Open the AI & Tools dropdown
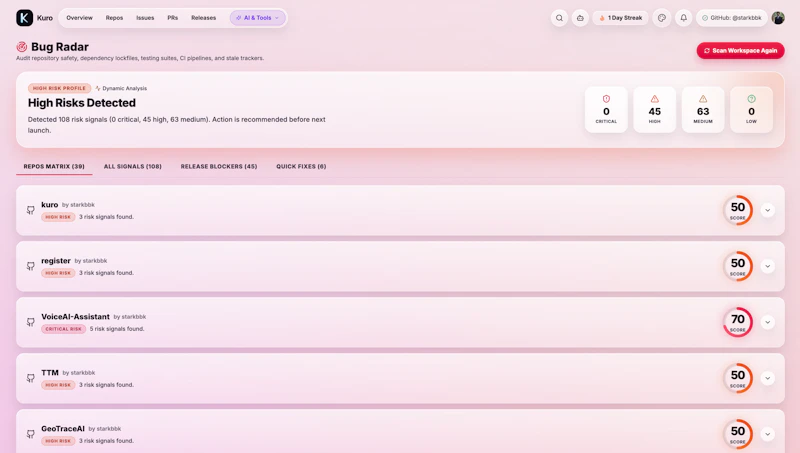This screenshot has height=453, width=800. point(258,18)
